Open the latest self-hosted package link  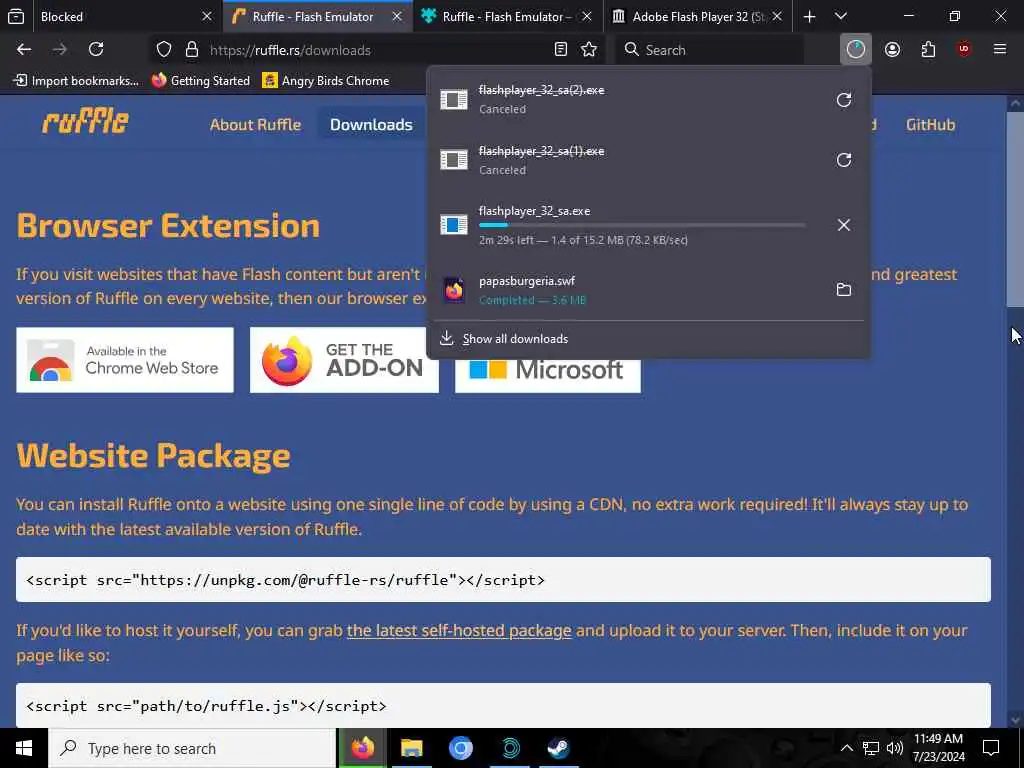click(459, 630)
